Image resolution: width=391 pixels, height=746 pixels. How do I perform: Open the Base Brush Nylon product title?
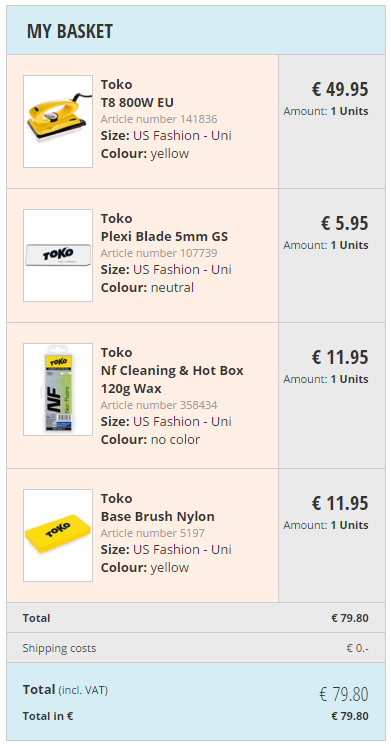157,517
